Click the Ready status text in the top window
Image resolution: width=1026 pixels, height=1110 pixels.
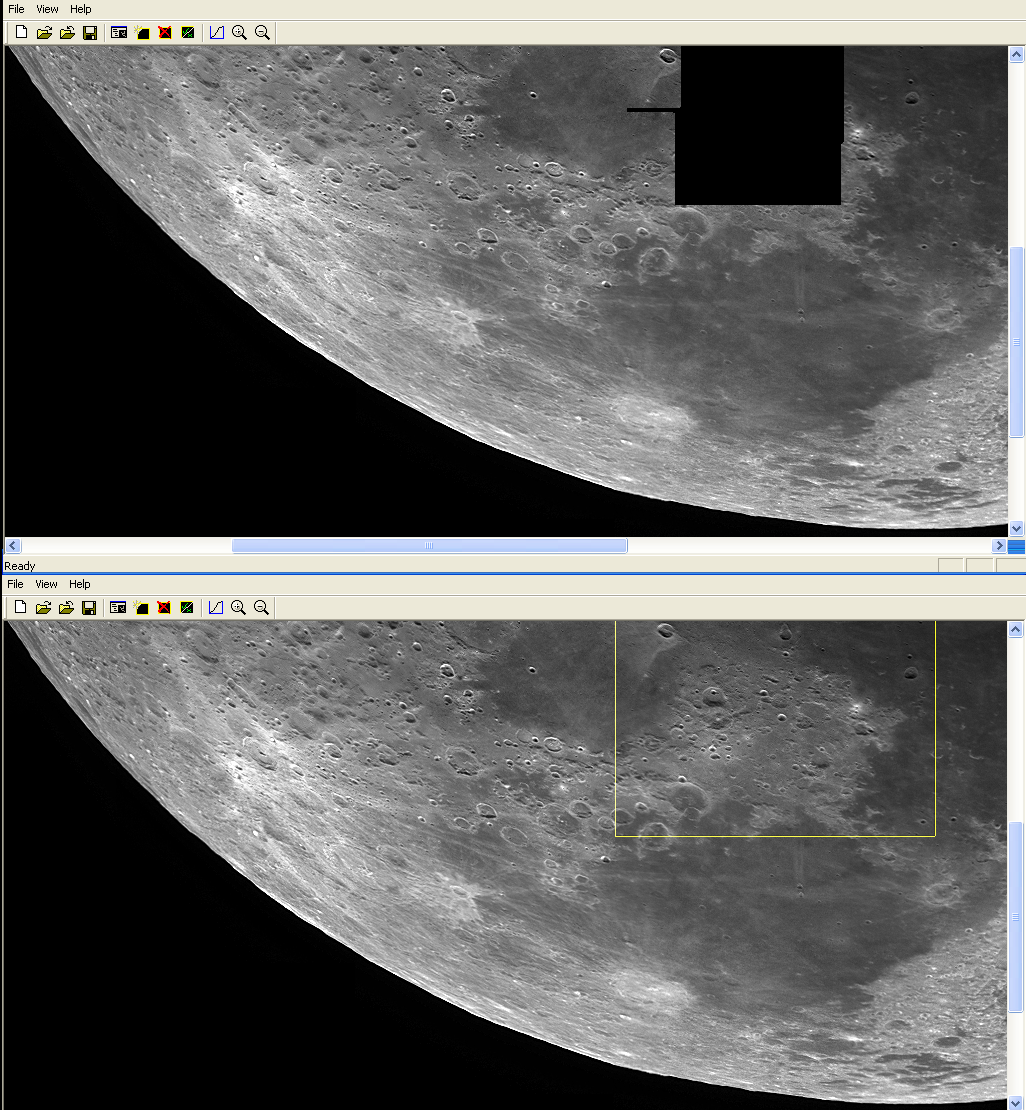[x=20, y=566]
